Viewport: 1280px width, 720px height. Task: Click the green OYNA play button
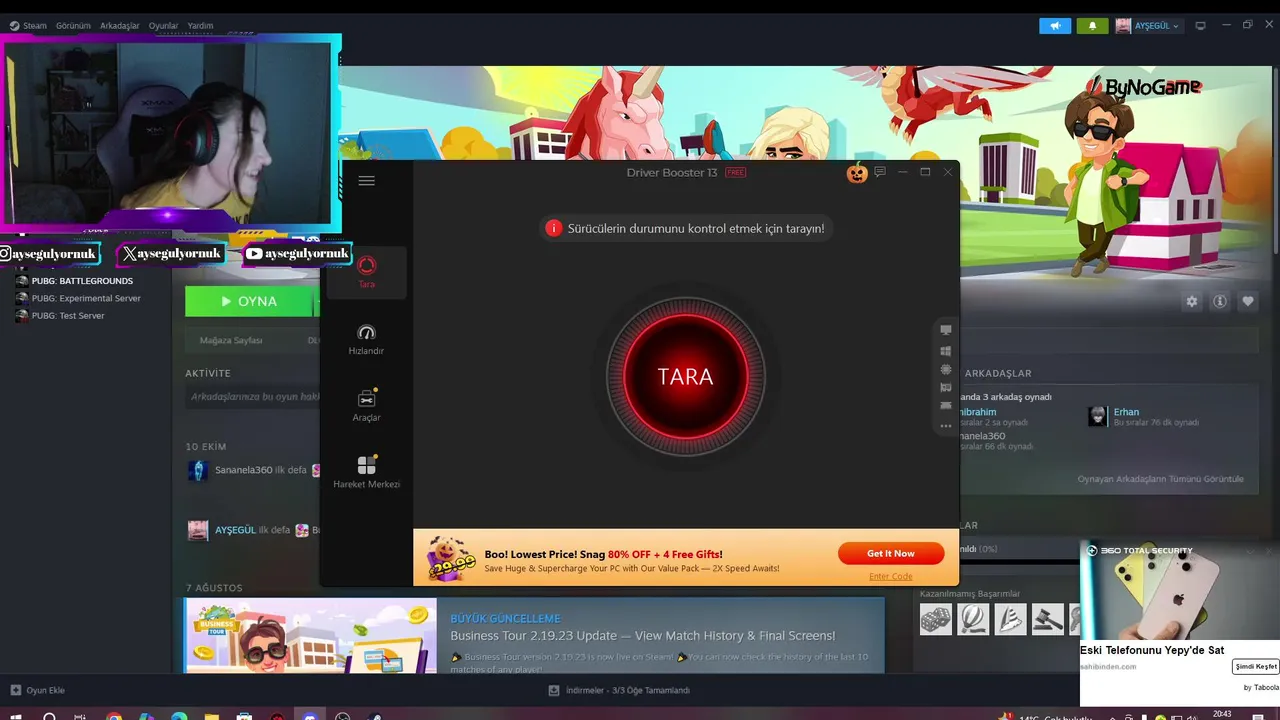pos(249,301)
